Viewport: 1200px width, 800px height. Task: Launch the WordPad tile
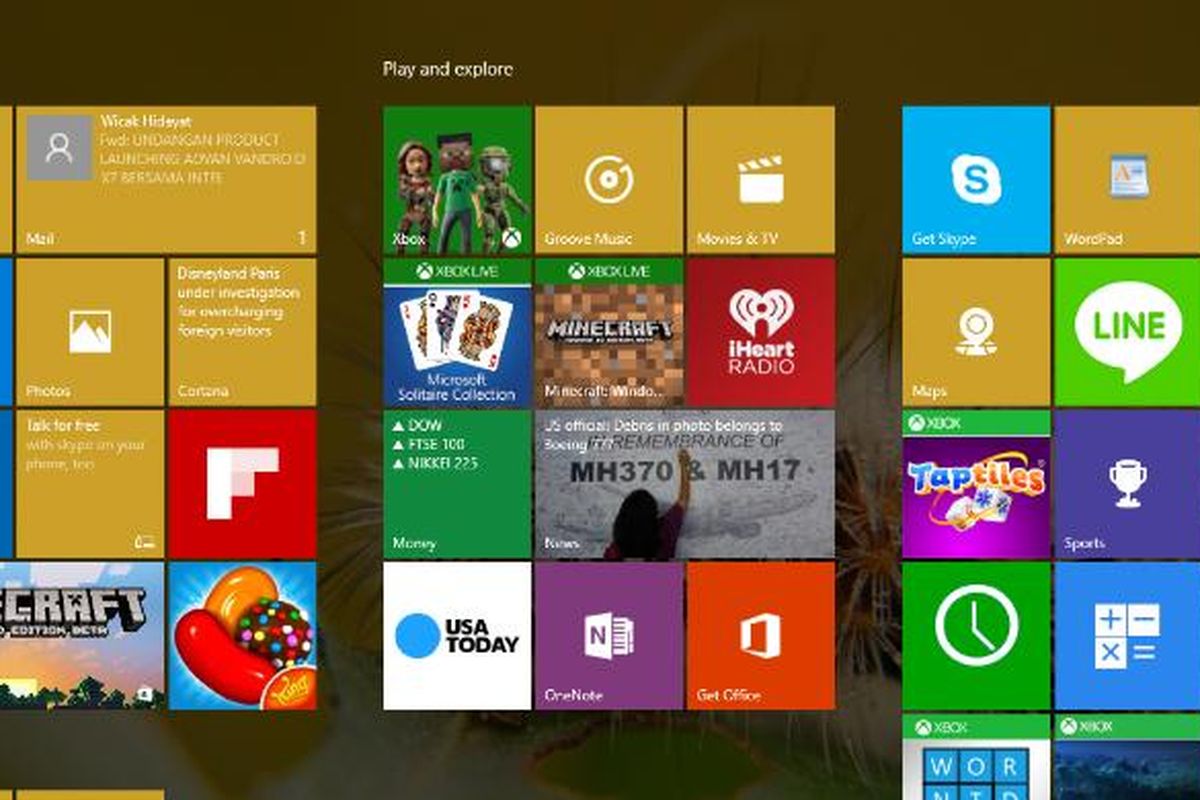(x=1127, y=180)
